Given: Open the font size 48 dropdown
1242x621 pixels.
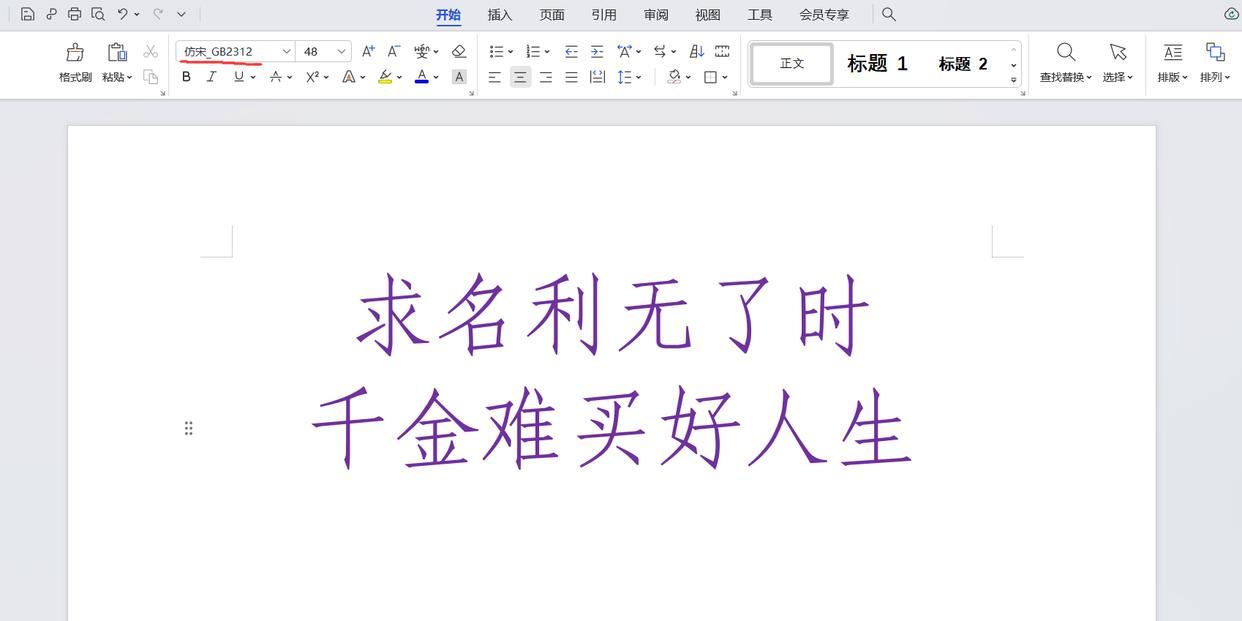Looking at the screenshot, I should tap(338, 49).
